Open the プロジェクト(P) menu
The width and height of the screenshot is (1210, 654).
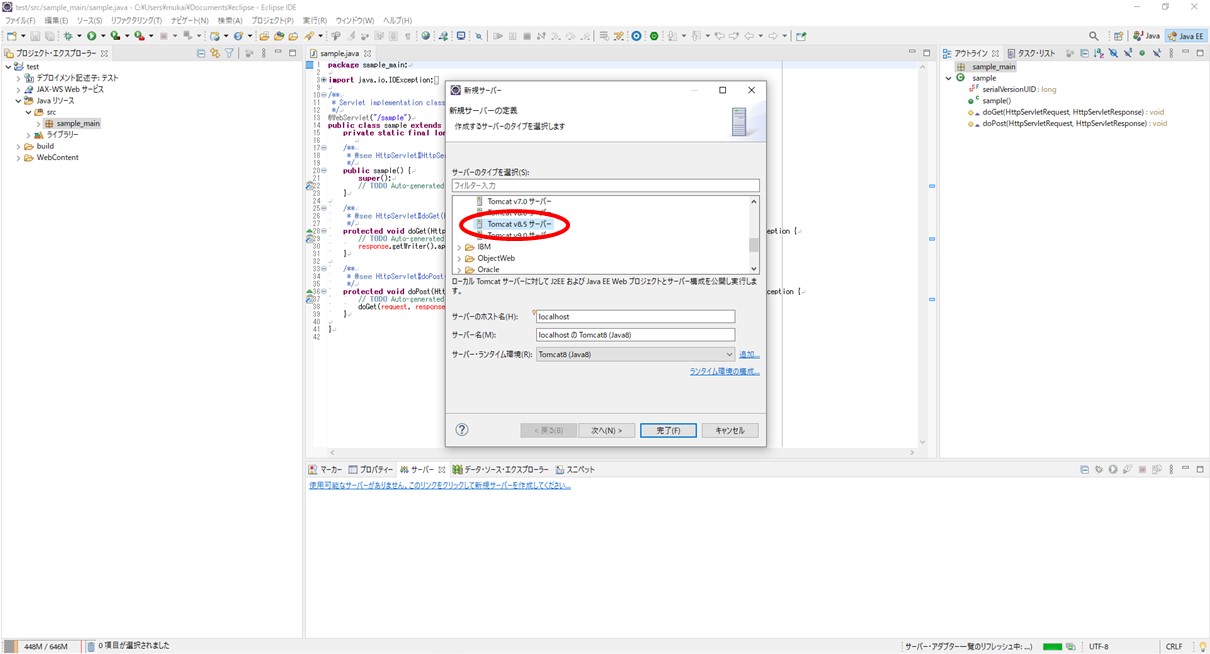click(x=272, y=20)
